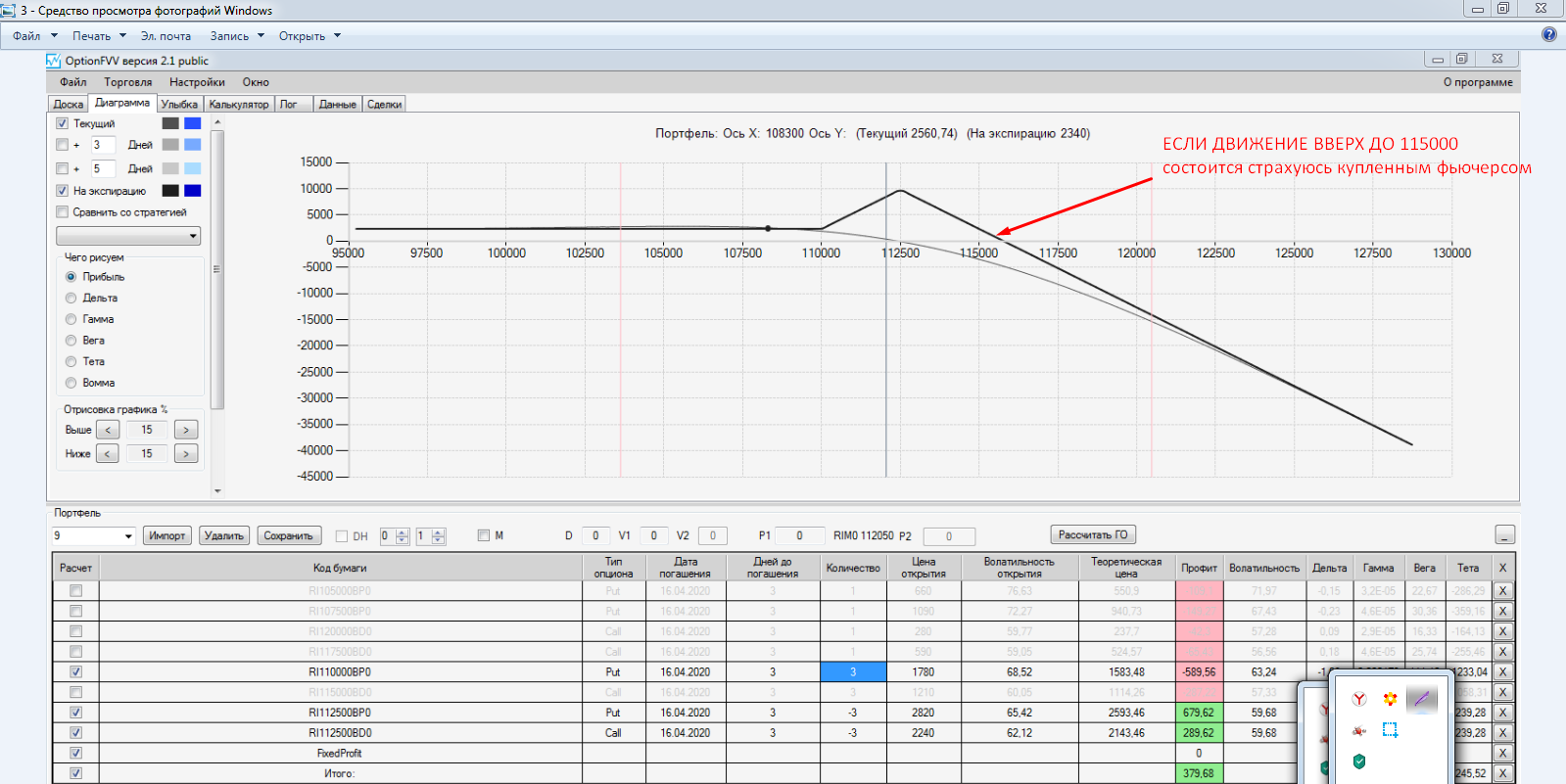Open the 'Открыть' dropdown menu
Screen dimensions: 1566x784
309,36
